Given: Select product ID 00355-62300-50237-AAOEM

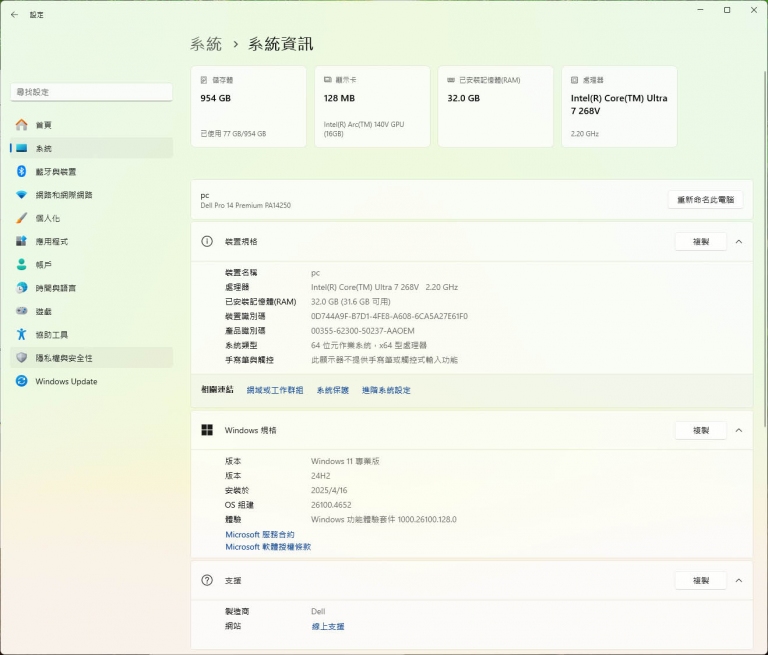Looking at the screenshot, I should coord(362,331).
